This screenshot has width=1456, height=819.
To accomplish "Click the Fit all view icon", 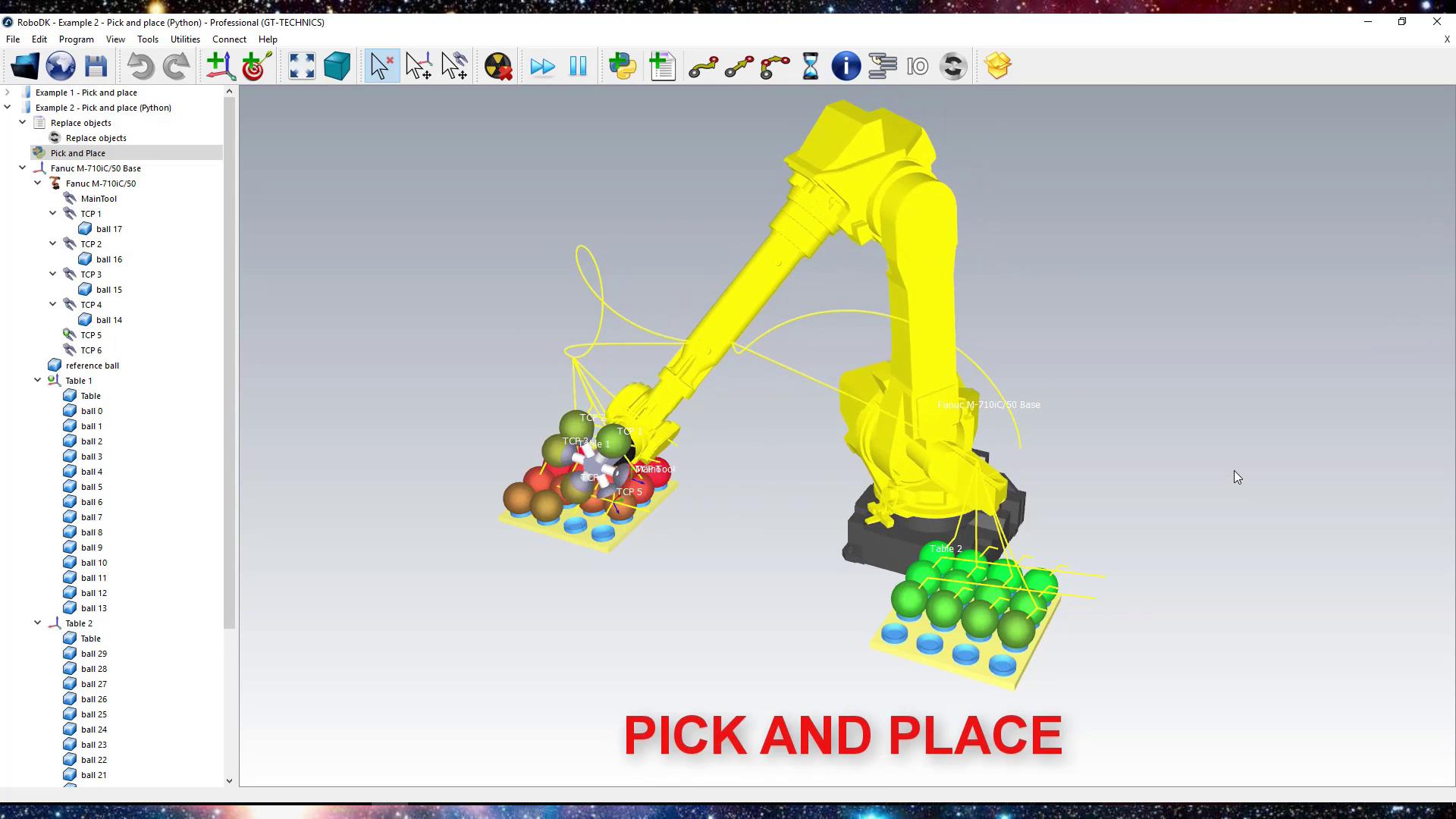I will coord(301,66).
